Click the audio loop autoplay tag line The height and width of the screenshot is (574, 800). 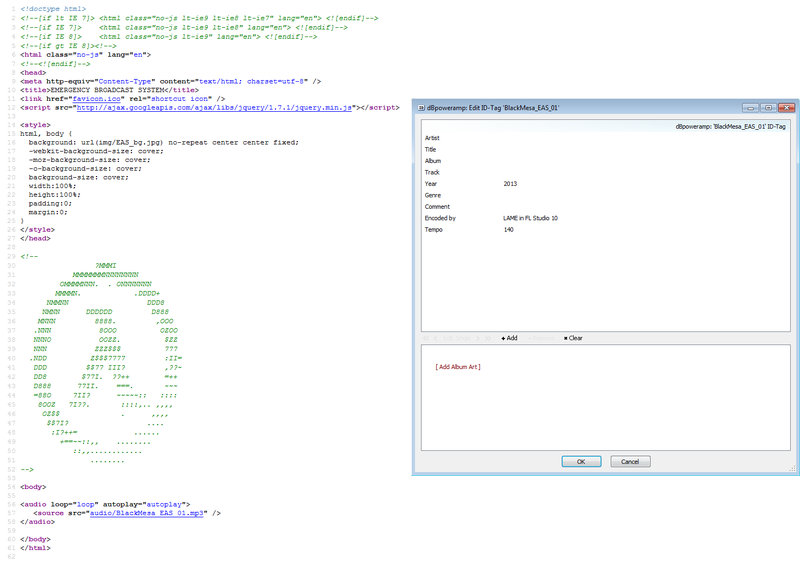pos(105,505)
